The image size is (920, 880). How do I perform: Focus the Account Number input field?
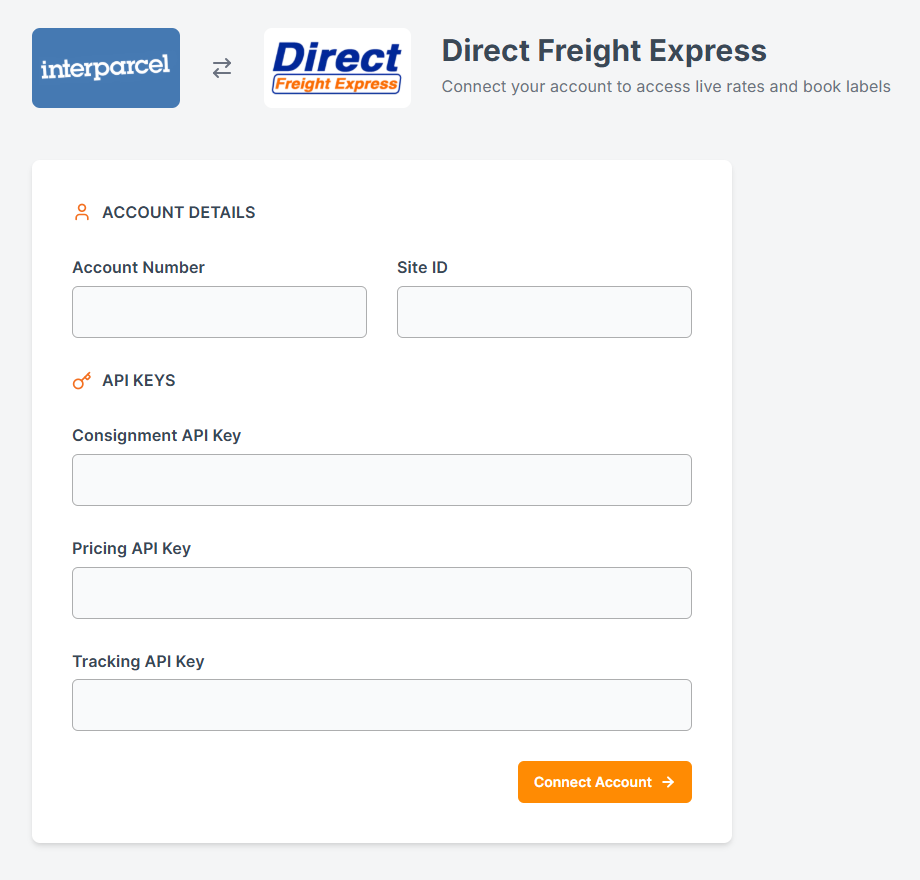pyautogui.click(x=219, y=312)
